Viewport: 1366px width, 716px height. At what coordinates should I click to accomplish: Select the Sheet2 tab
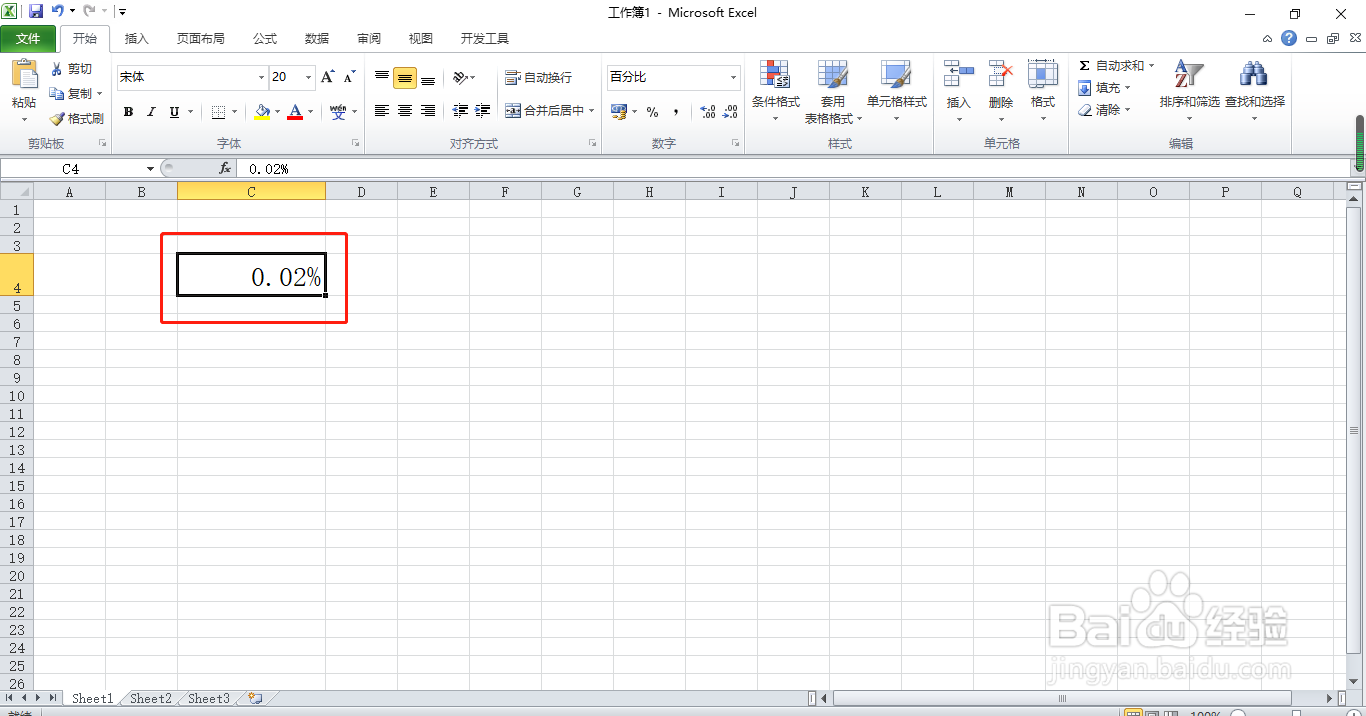pyautogui.click(x=151, y=699)
